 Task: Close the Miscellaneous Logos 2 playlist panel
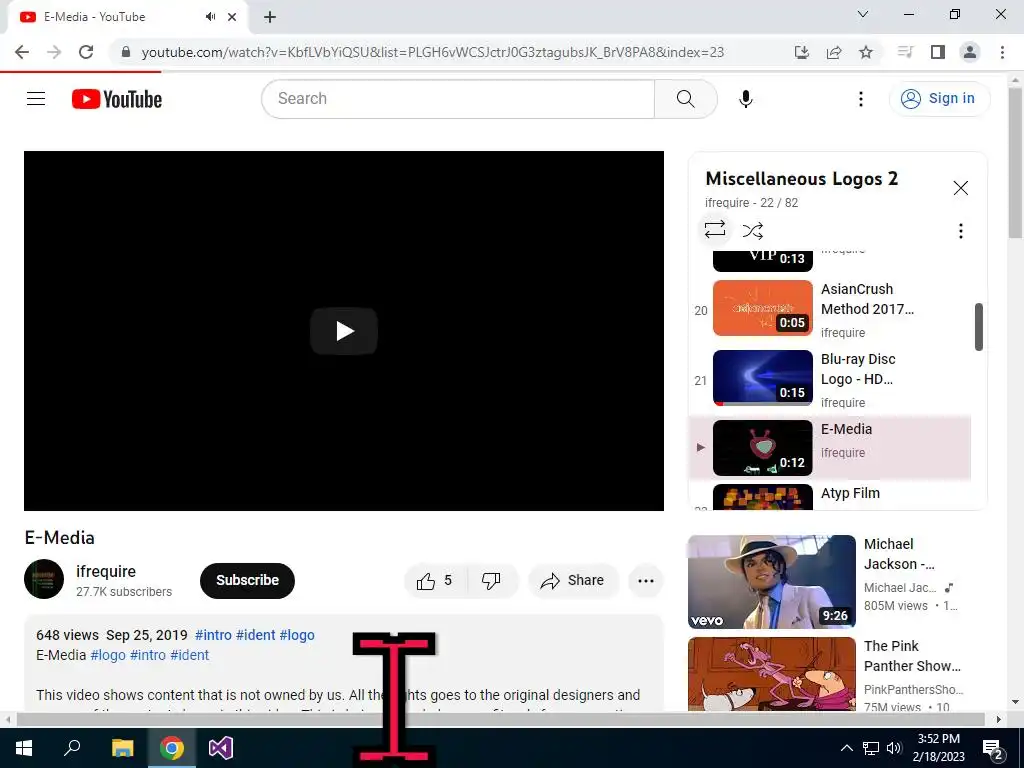click(x=961, y=188)
